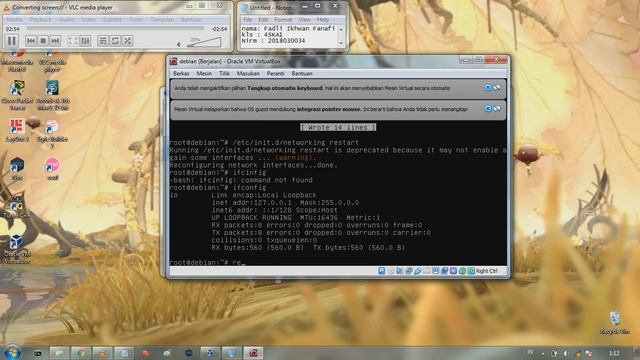Click VirtualBox optical drive status icon
640x360 pixels.
391,271
